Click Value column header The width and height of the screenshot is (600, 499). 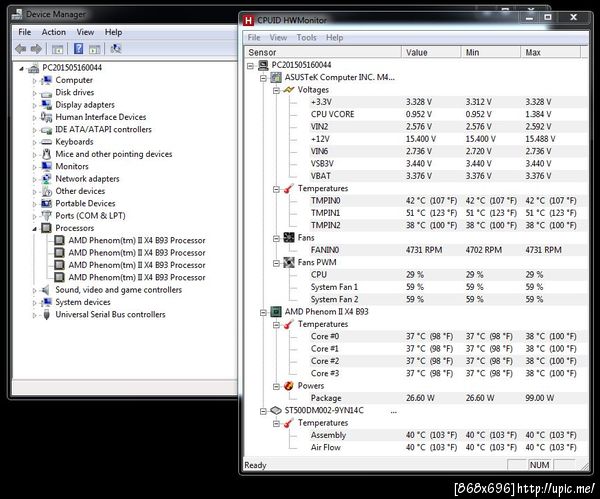coord(431,52)
